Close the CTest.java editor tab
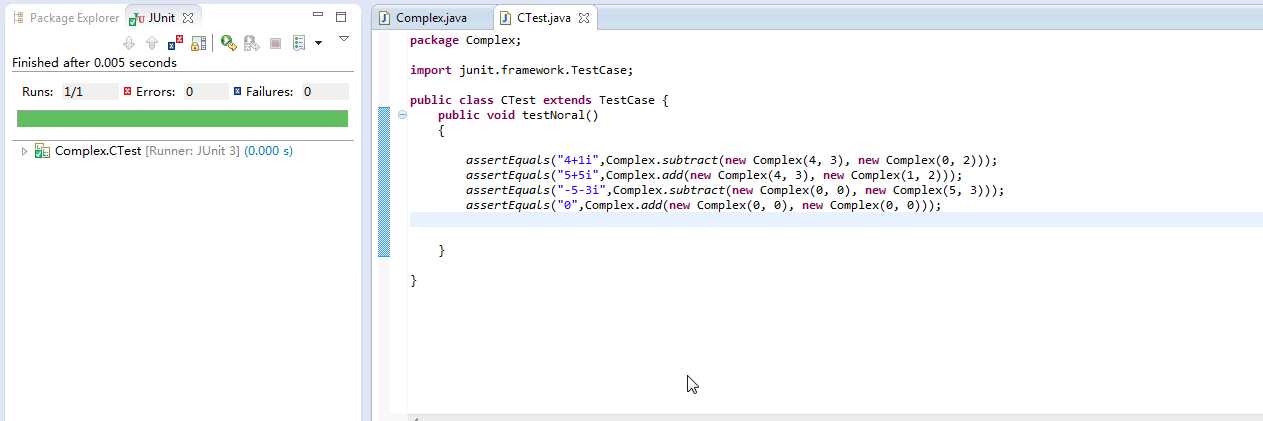This screenshot has height=421, width=1263. (x=584, y=18)
